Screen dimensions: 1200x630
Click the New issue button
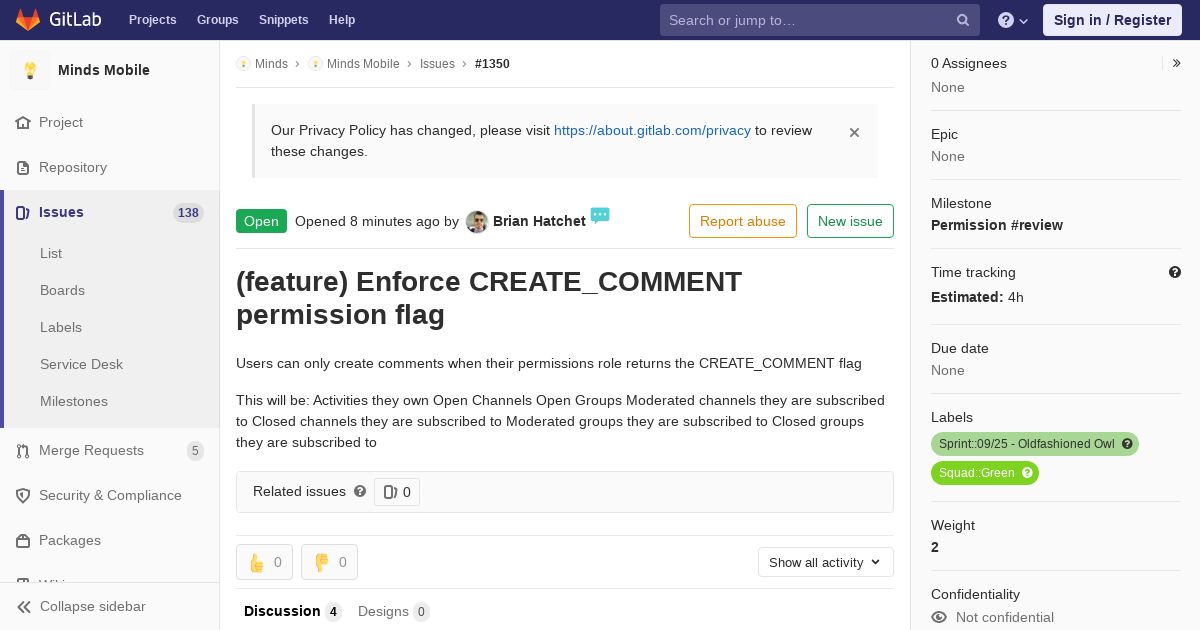[850, 221]
